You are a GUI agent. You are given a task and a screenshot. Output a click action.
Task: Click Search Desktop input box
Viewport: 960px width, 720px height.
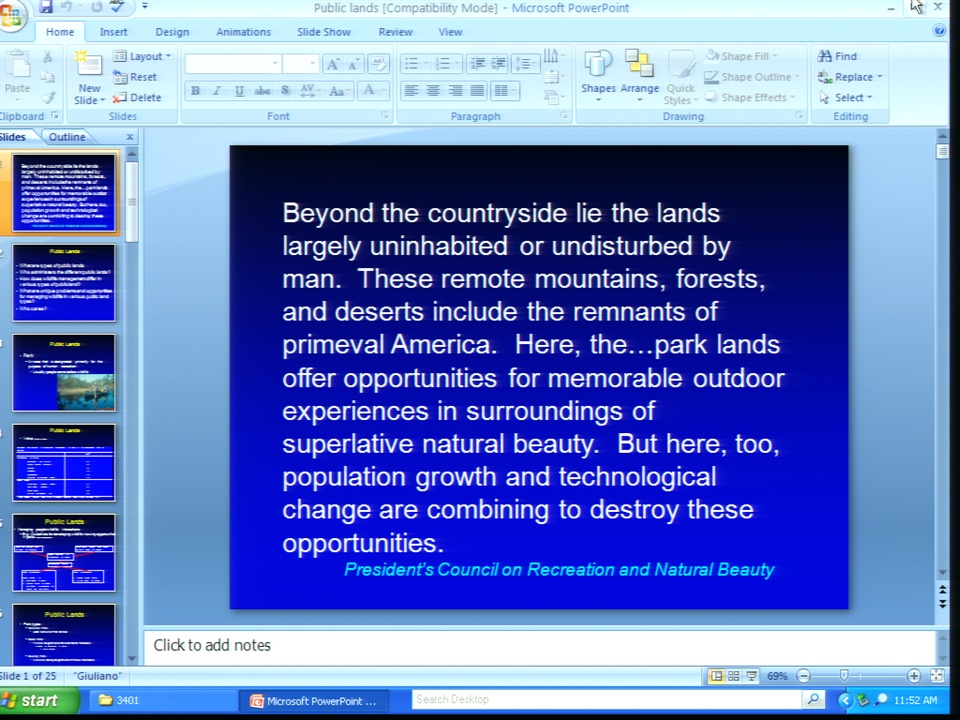(606, 699)
